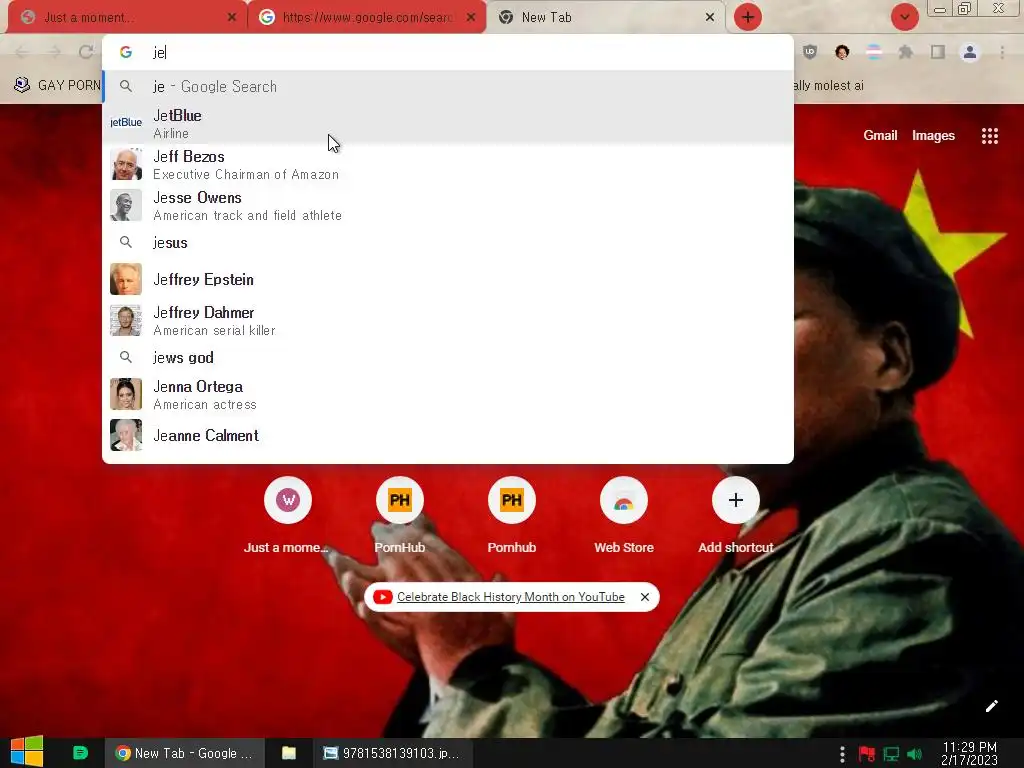Viewport: 1024px width, 768px height.
Task: Switch to the google.com search tab
Action: [x=367, y=18]
